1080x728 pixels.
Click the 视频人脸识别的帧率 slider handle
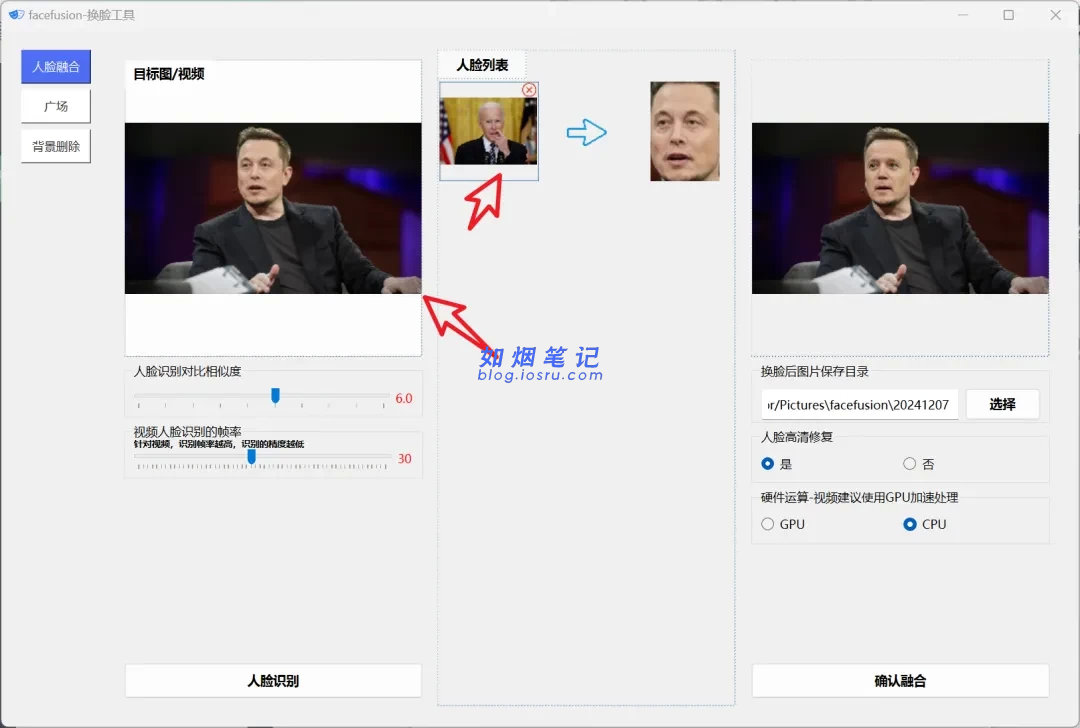[x=252, y=456]
